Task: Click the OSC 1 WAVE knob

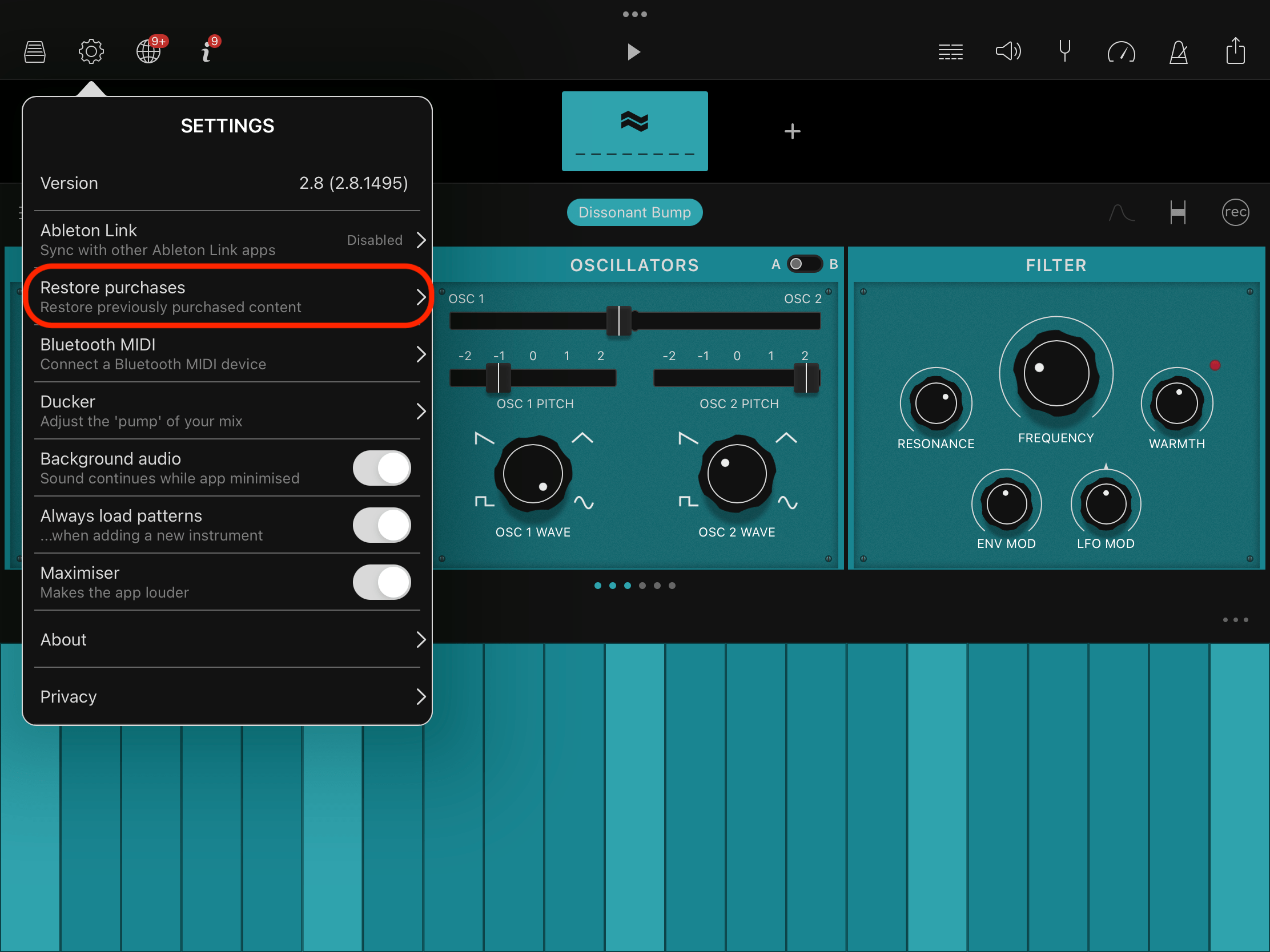Action: point(532,473)
